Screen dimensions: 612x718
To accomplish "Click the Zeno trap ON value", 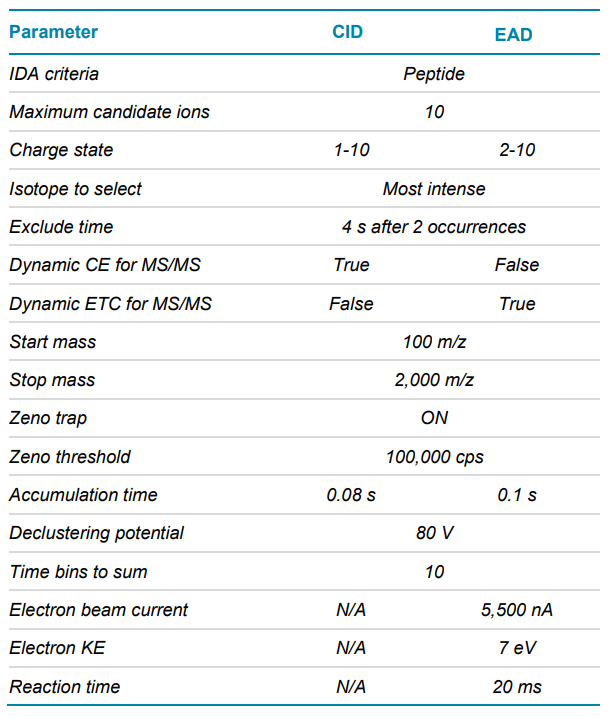I will point(434,418).
